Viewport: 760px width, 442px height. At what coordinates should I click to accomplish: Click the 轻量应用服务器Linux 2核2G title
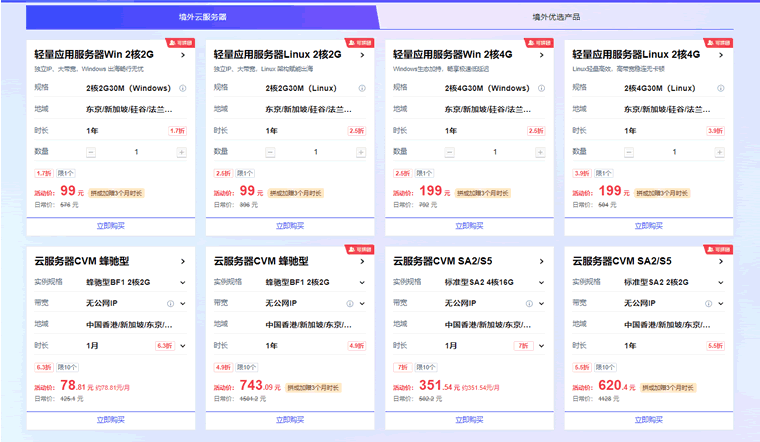click(277, 55)
